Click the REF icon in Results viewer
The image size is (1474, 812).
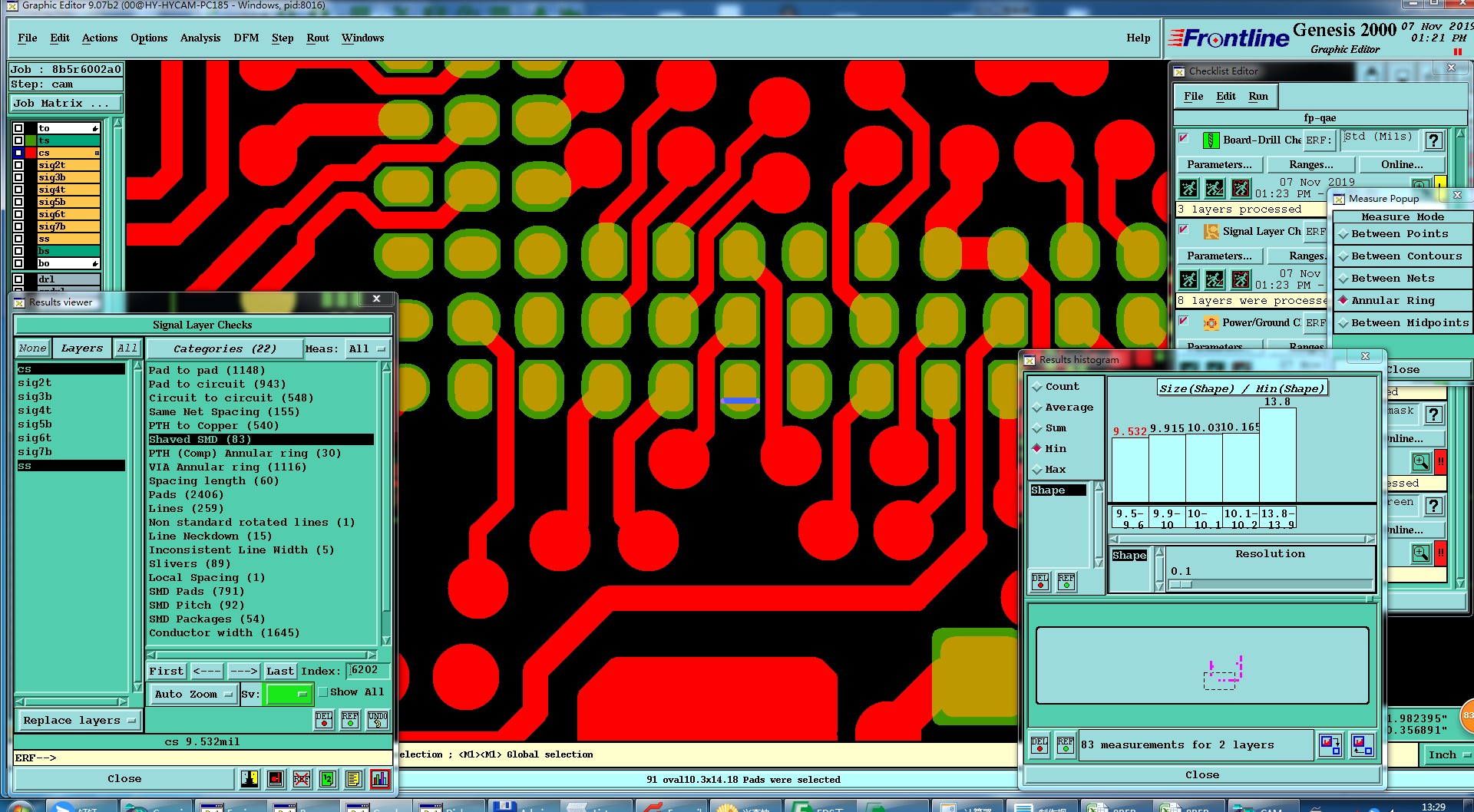point(350,719)
